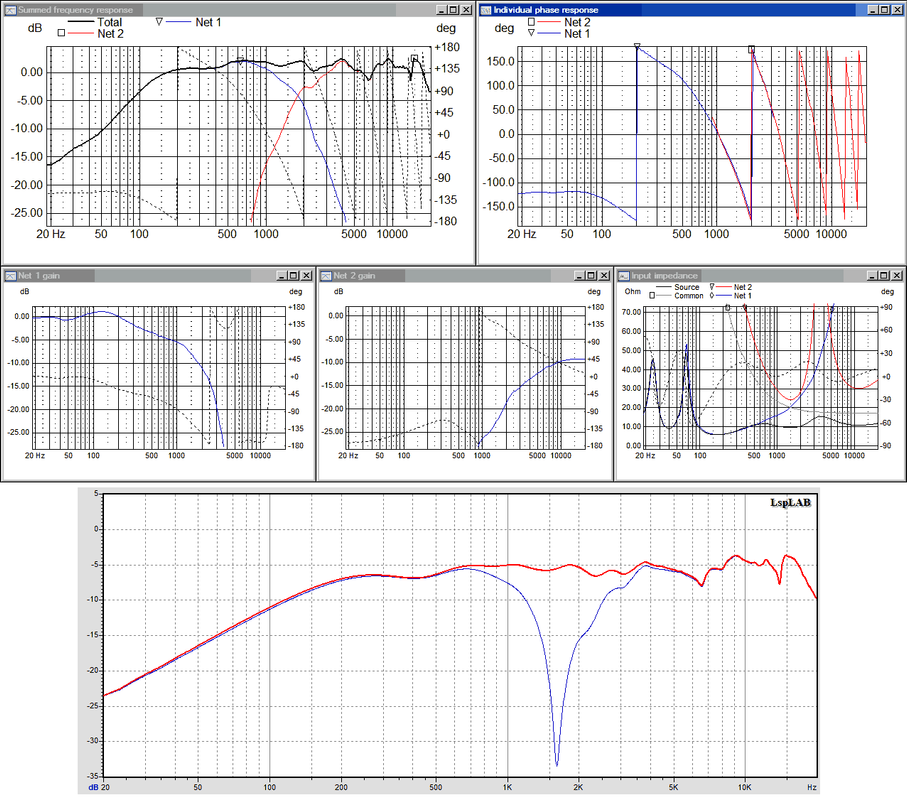Image resolution: width=907 pixels, height=800 pixels.
Task: Click the Individual phase response window icon
Action: point(486,10)
